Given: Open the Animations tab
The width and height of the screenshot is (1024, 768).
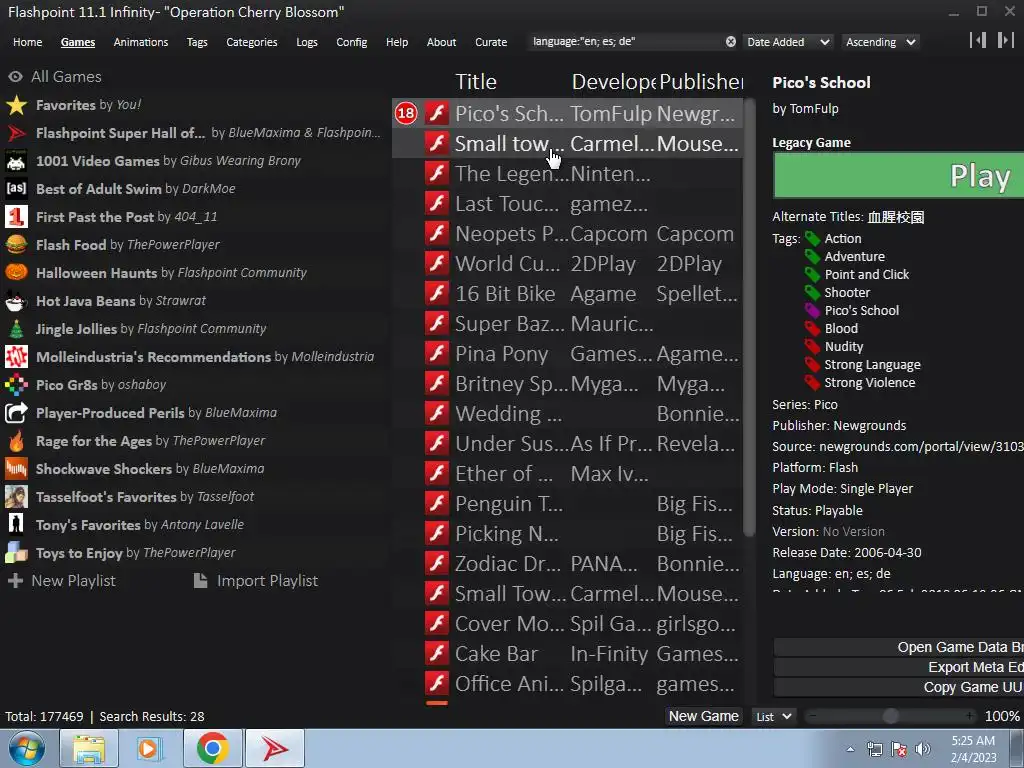Looking at the screenshot, I should [x=140, y=42].
